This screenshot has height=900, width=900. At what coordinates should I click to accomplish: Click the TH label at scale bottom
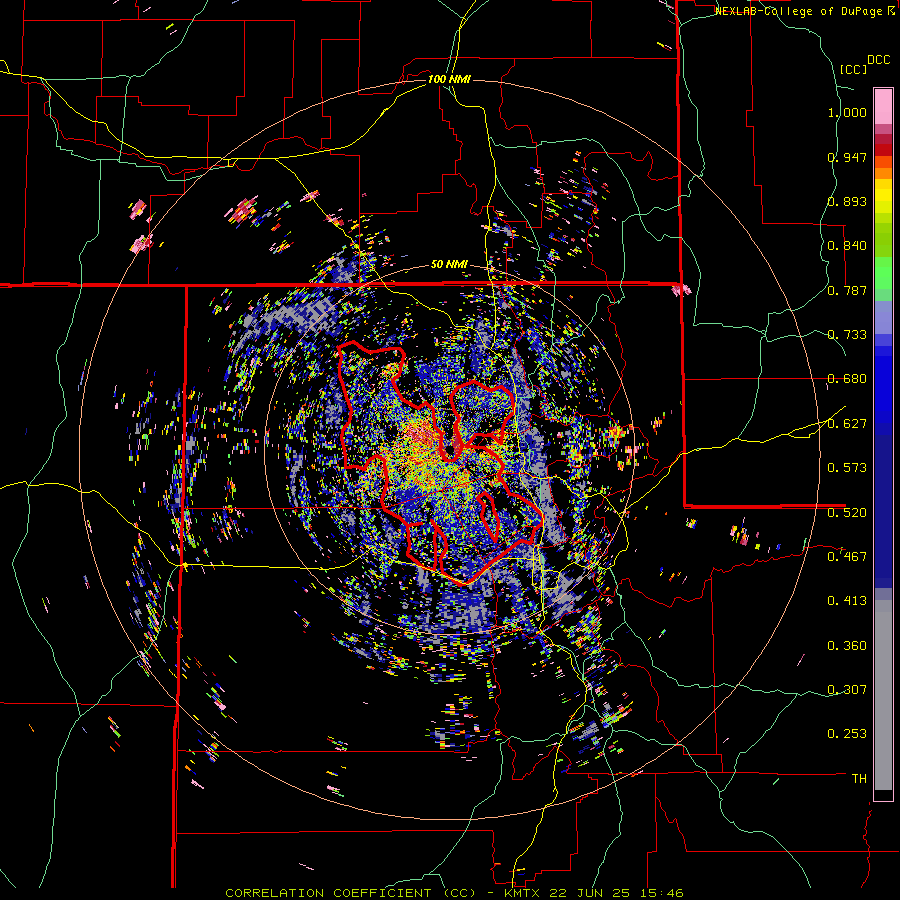point(859,779)
